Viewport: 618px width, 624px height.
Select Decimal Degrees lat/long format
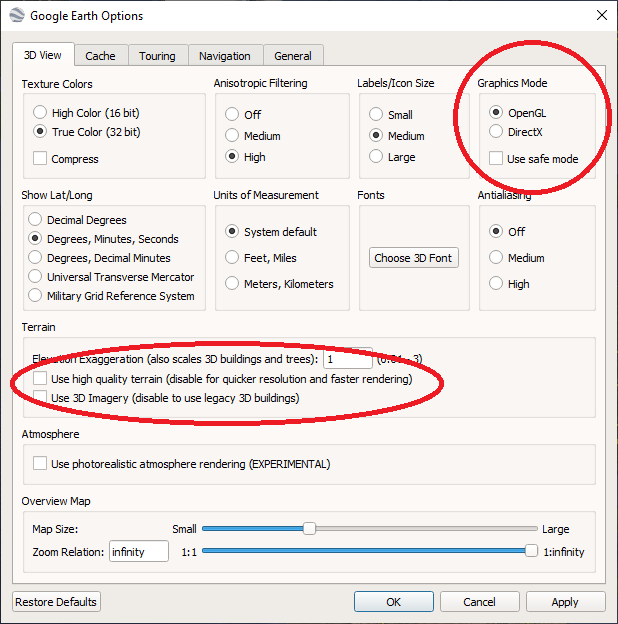pyautogui.click(x=35, y=219)
